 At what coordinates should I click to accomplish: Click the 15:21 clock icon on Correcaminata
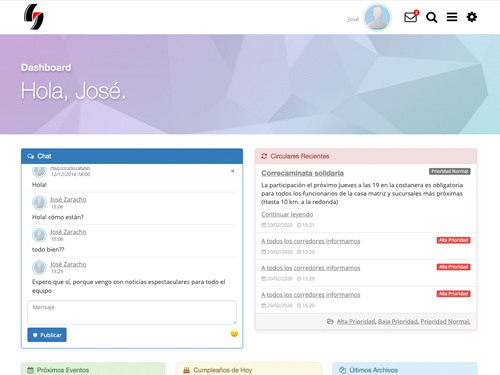coord(299,225)
